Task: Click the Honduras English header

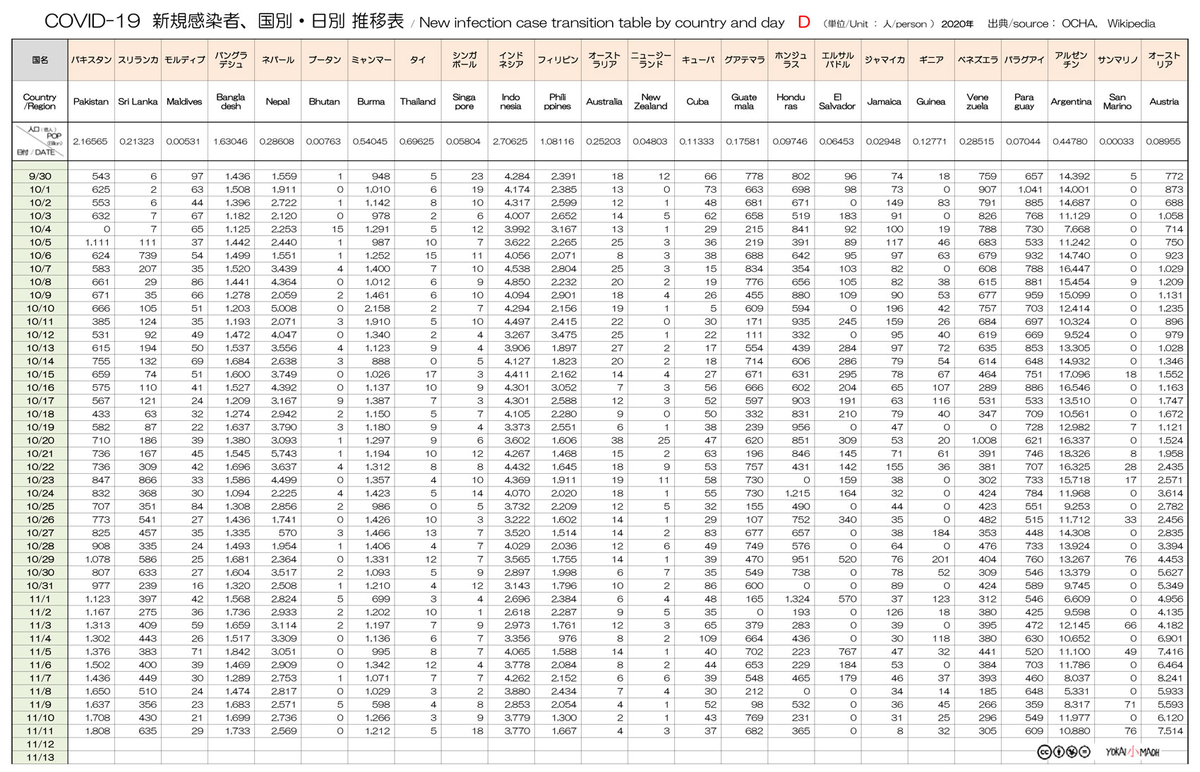Action: (x=792, y=102)
